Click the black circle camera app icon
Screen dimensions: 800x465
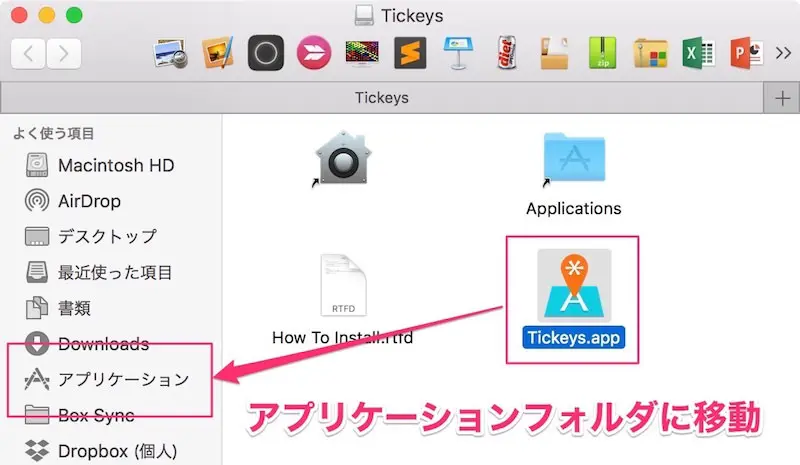pyautogui.click(x=266, y=53)
